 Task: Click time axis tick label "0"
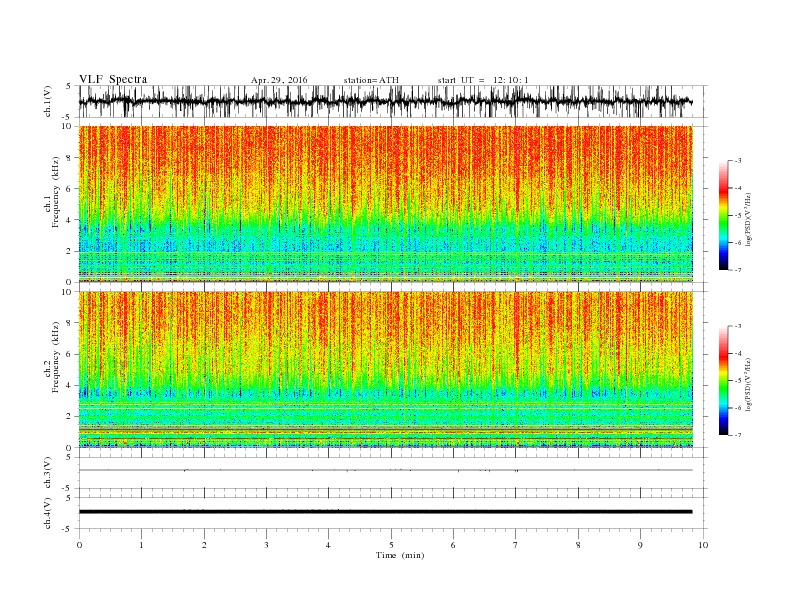click(x=79, y=545)
